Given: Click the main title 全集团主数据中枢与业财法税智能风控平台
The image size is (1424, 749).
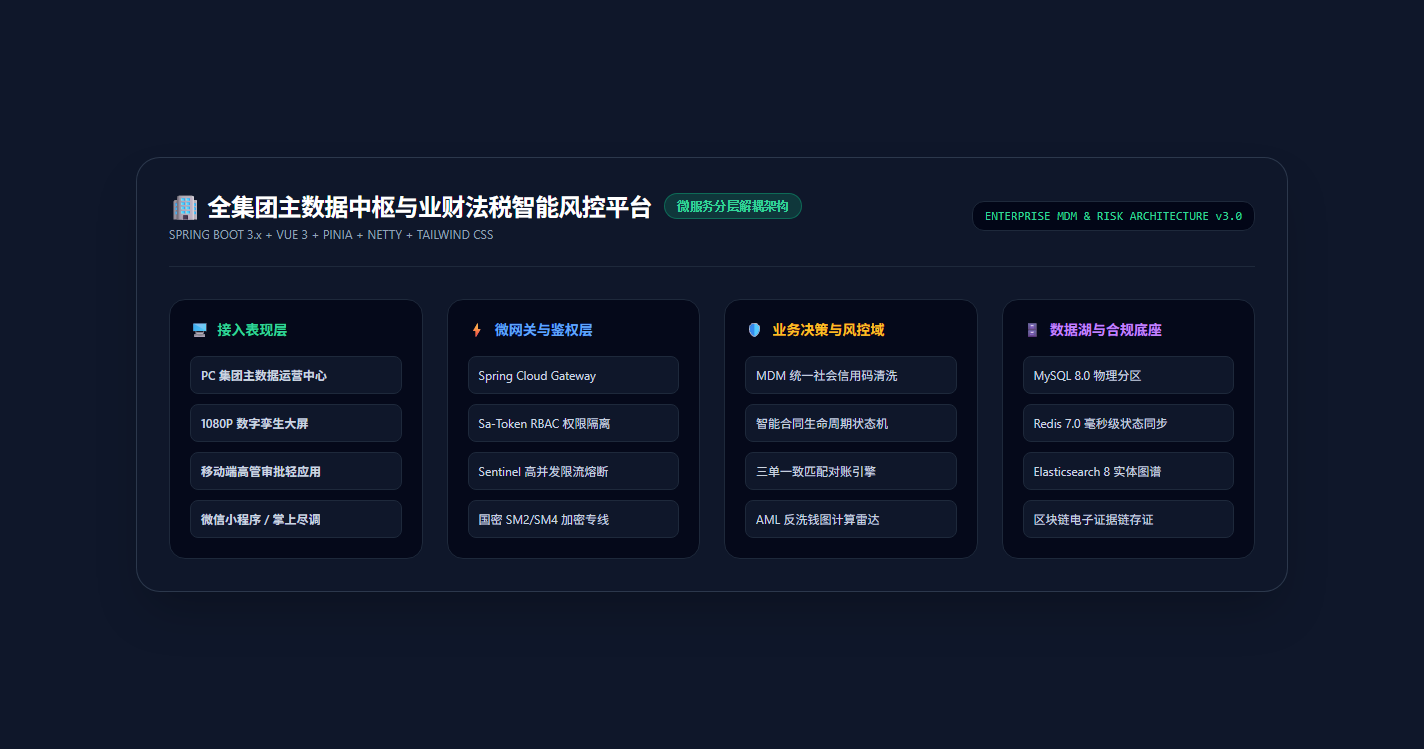Looking at the screenshot, I should point(429,207).
